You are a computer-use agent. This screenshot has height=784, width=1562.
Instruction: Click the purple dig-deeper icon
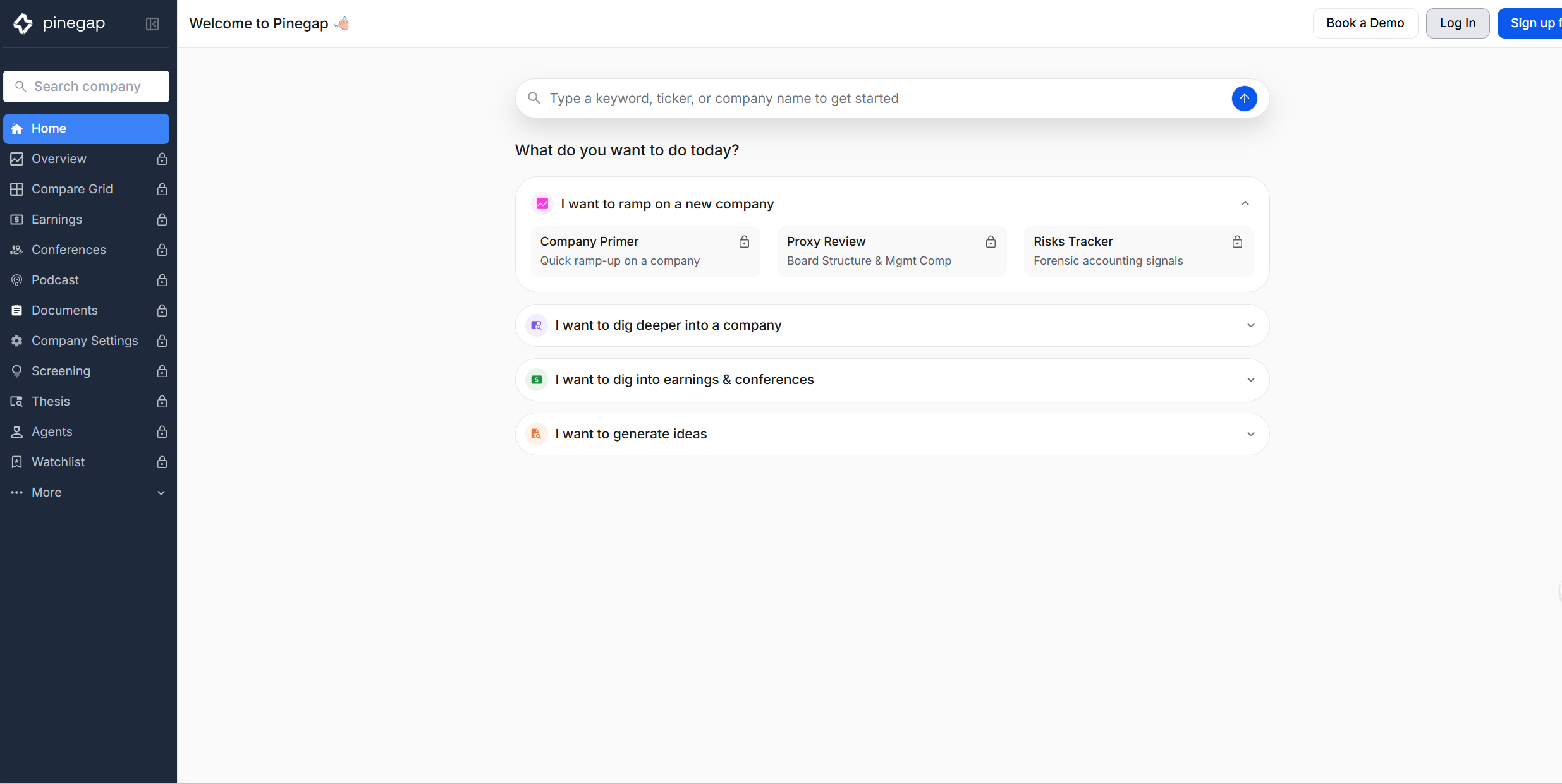(537, 325)
